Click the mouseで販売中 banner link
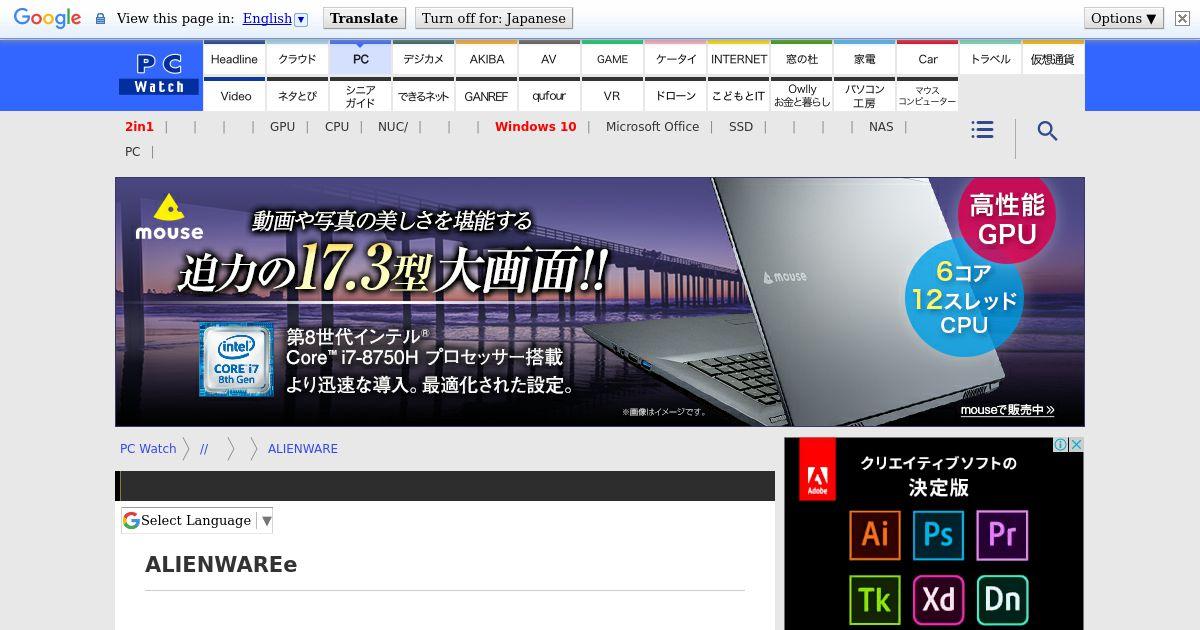 pos(1007,410)
